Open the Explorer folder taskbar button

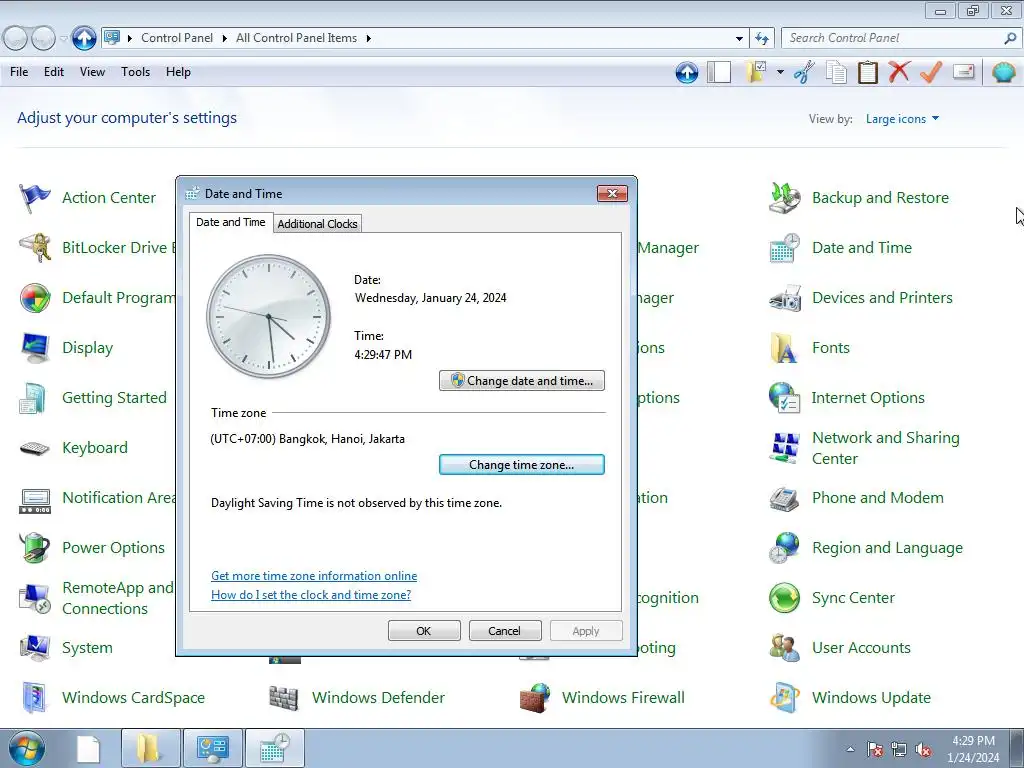point(150,749)
